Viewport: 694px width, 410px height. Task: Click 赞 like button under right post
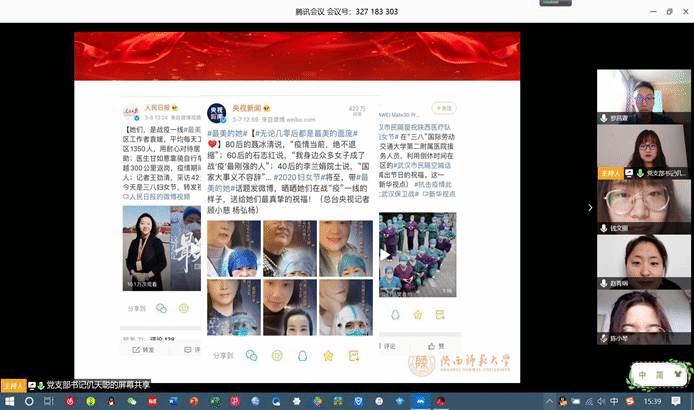click(x=436, y=346)
